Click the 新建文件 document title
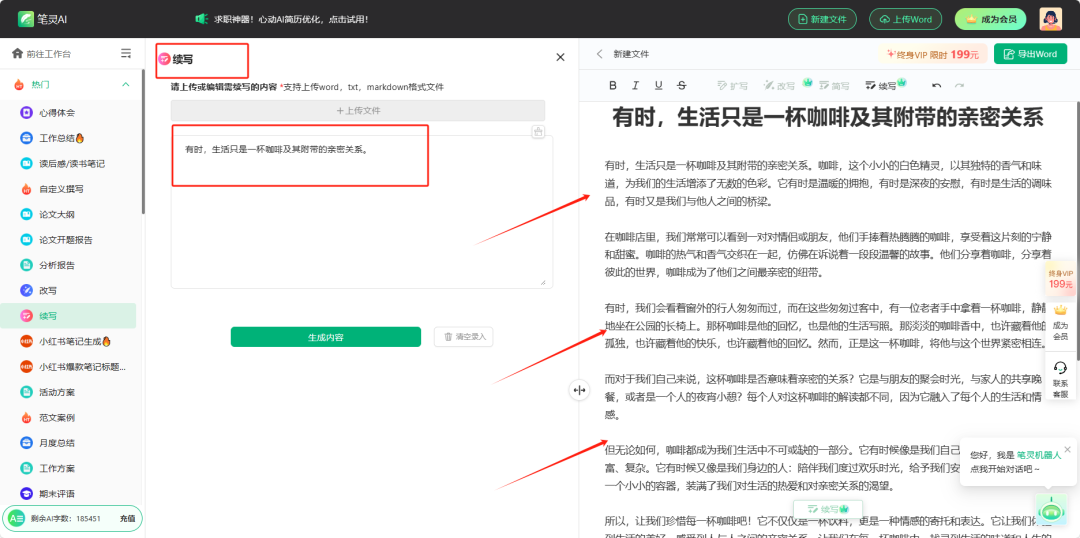The image size is (1080, 538). [631, 54]
